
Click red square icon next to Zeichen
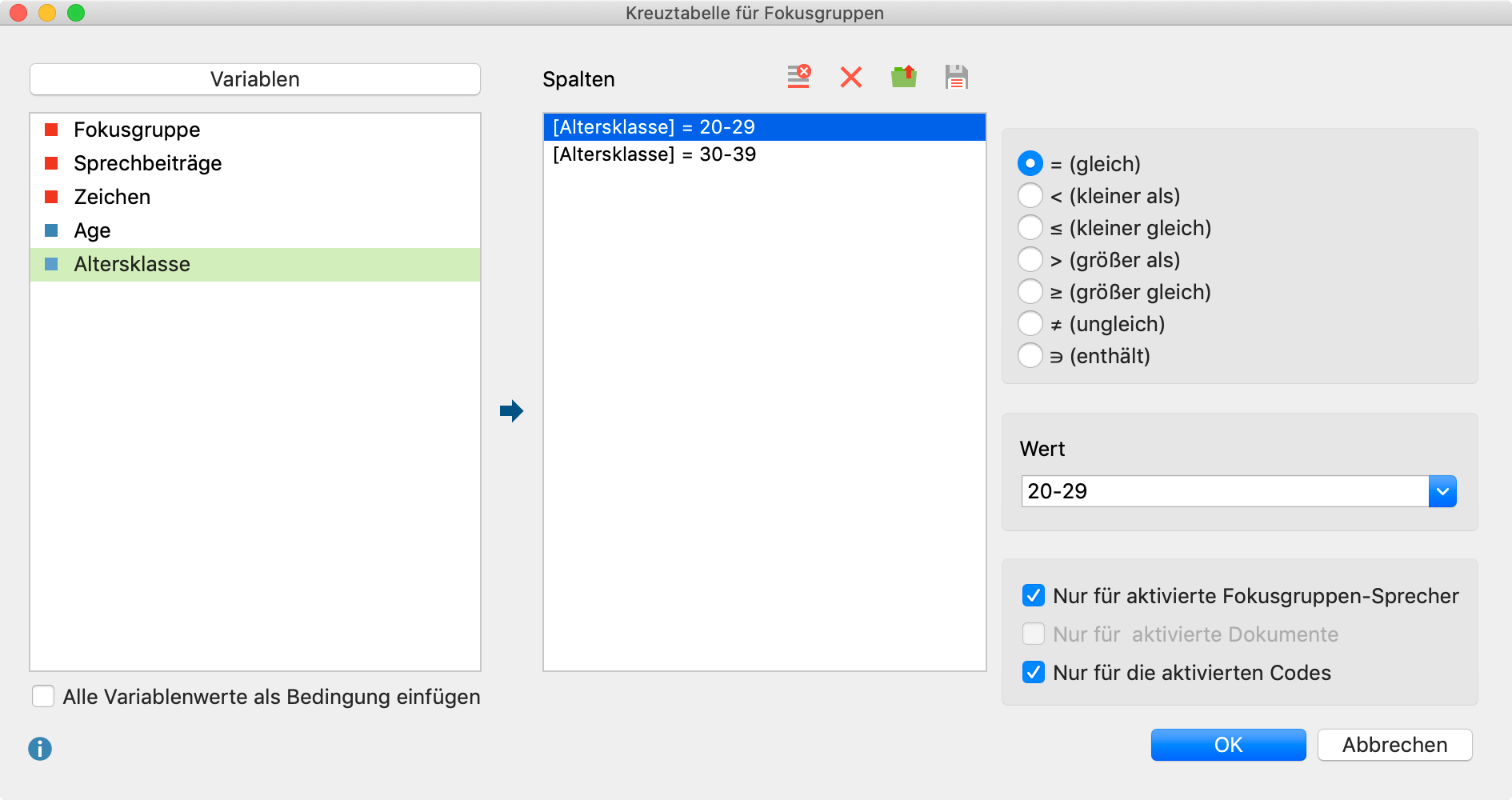pyautogui.click(x=51, y=197)
